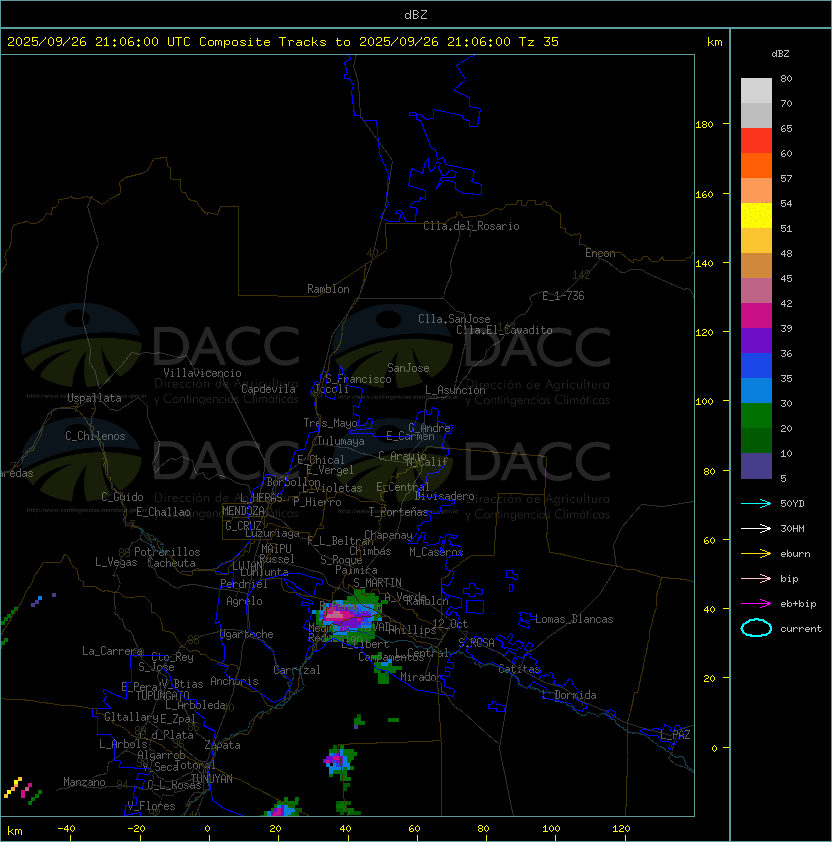The height and width of the screenshot is (842, 832).
Task: Click the Ramblon label in the north
Action: pyautogui.click(x=328, y=289)
